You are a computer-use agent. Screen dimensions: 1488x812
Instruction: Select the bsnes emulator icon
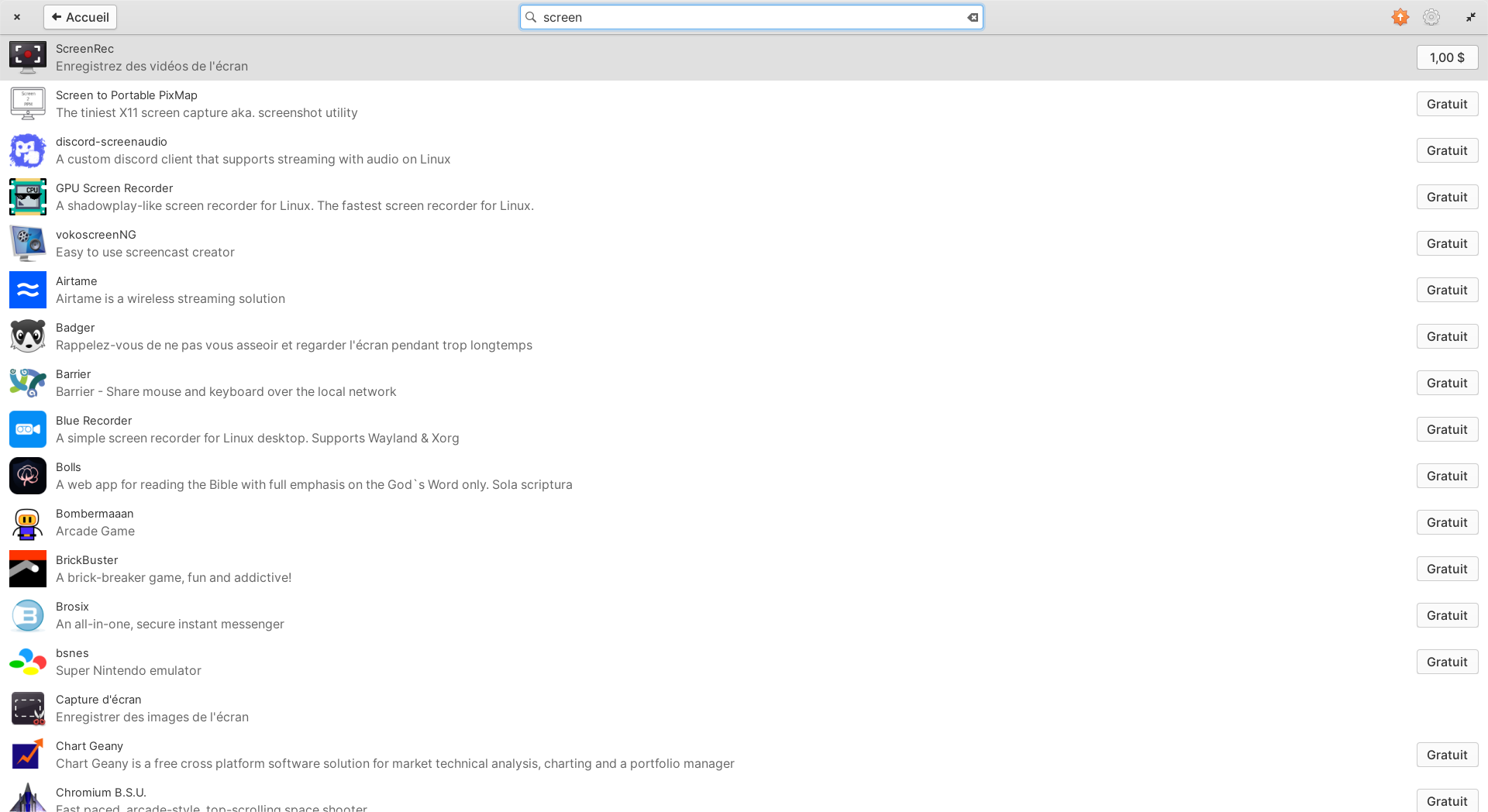tap(27, 662)
